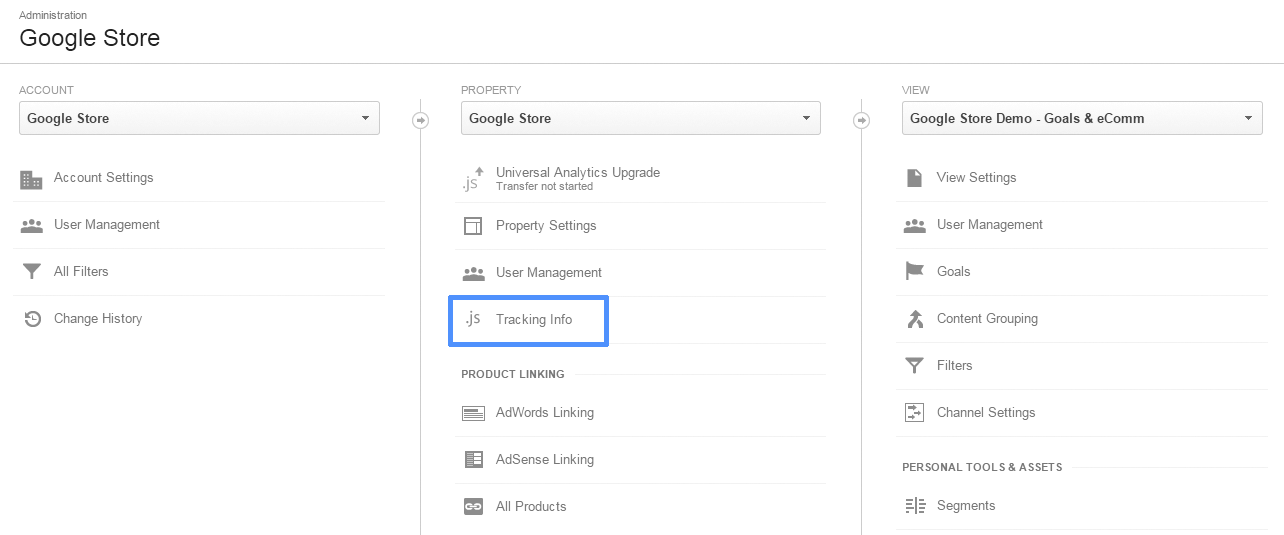Click the Content Grouping icon
This screenshot has height=535, width=1284.
[x=914, y=319]
